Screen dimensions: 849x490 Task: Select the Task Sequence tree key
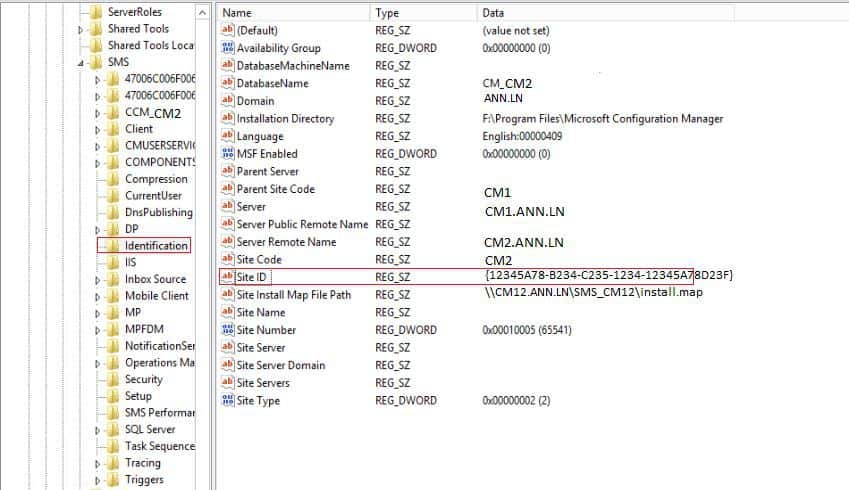pos(160,446)
